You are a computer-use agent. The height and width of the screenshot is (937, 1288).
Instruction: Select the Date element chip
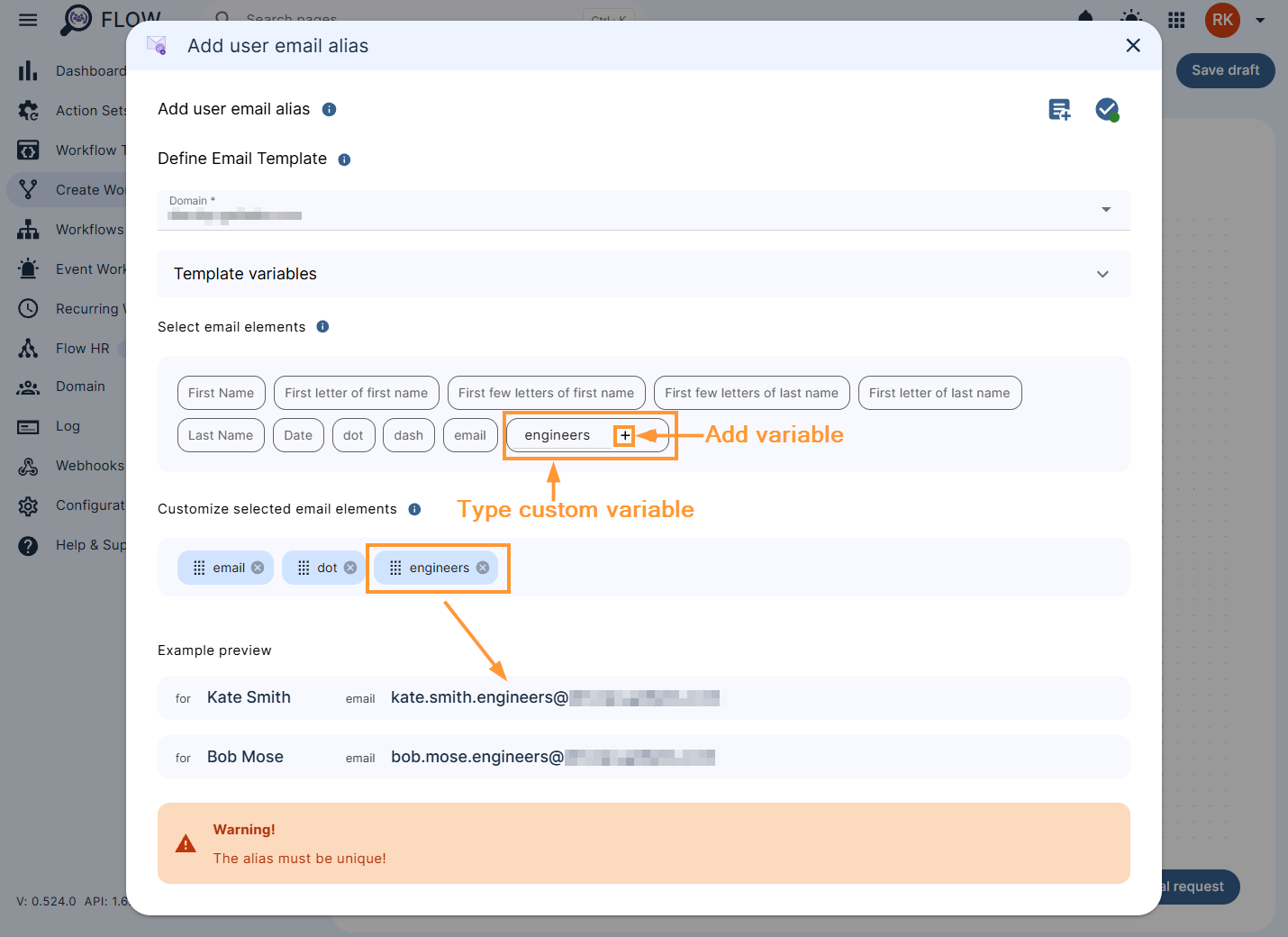(298, 435)
